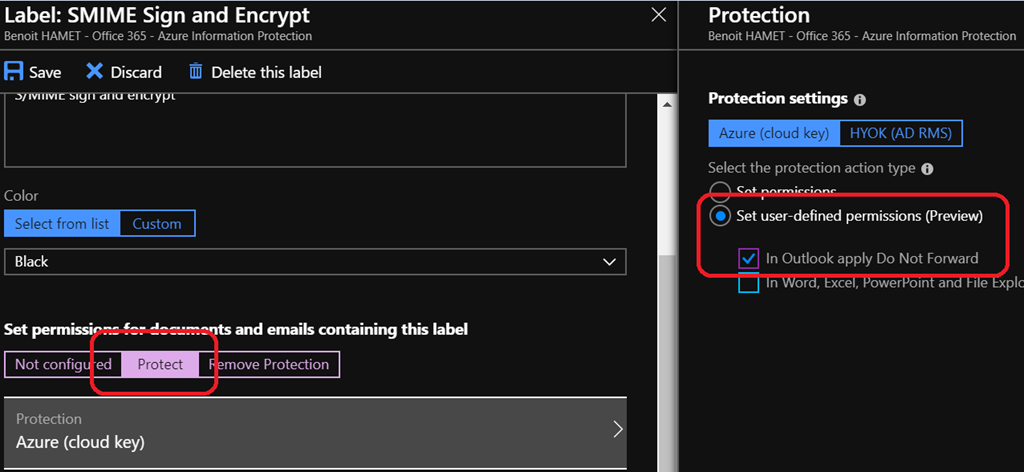Select the Set permissions radio button

pyautogui.click(x=719, y=190)
